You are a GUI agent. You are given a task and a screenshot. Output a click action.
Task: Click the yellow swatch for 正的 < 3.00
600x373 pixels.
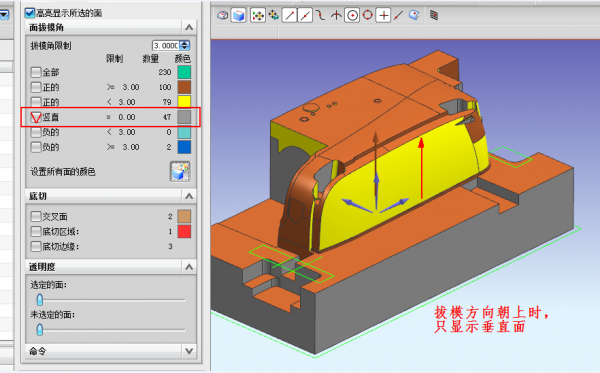(x=184, y=102)
